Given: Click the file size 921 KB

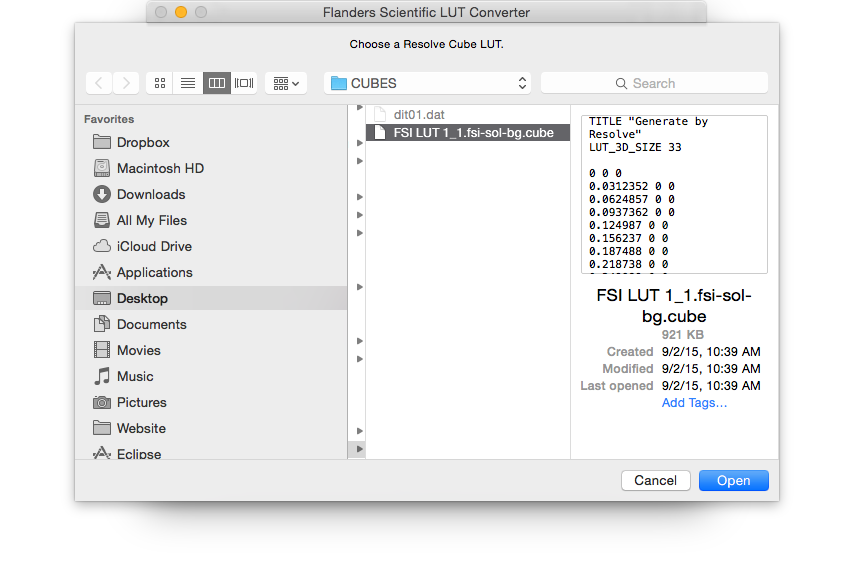Looking at the screenshot, I should click(682, 334).
